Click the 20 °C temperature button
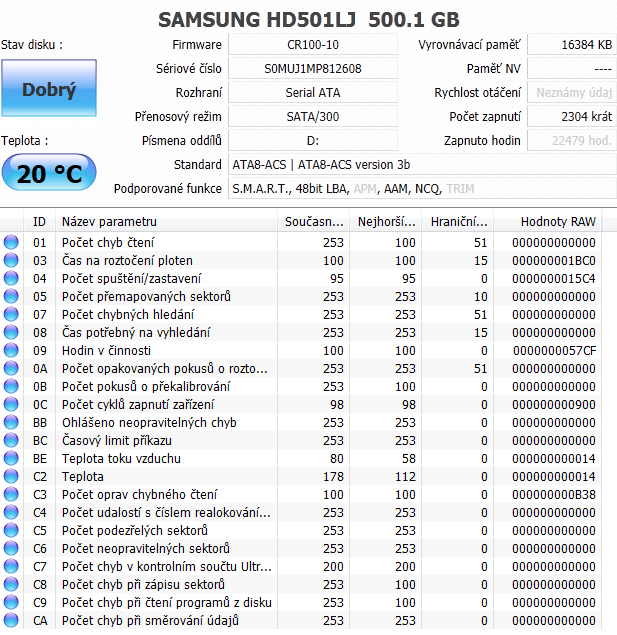This screenshot has height=635, width=617. pyautogui.click(x=49, y=173)
